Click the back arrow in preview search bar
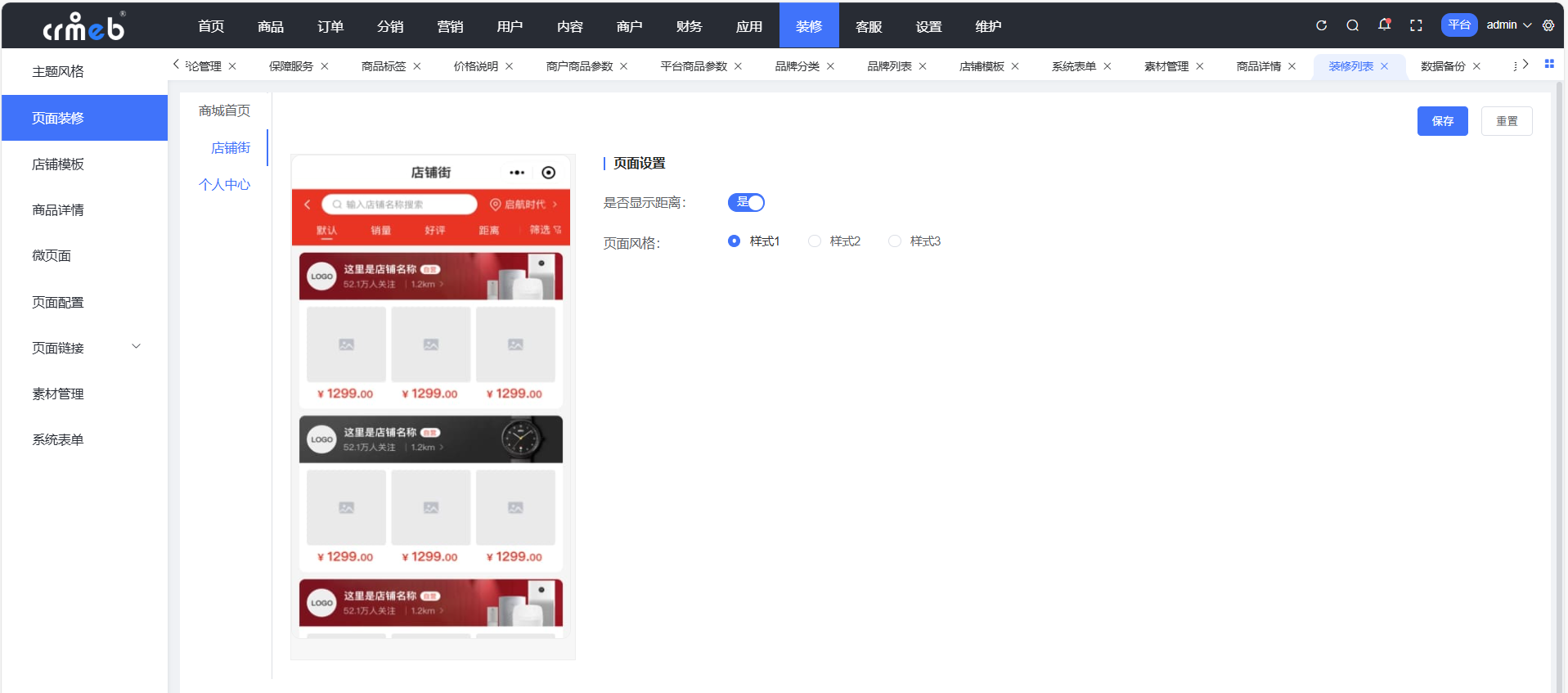1568x693 pixels. (x=308, y=205)
